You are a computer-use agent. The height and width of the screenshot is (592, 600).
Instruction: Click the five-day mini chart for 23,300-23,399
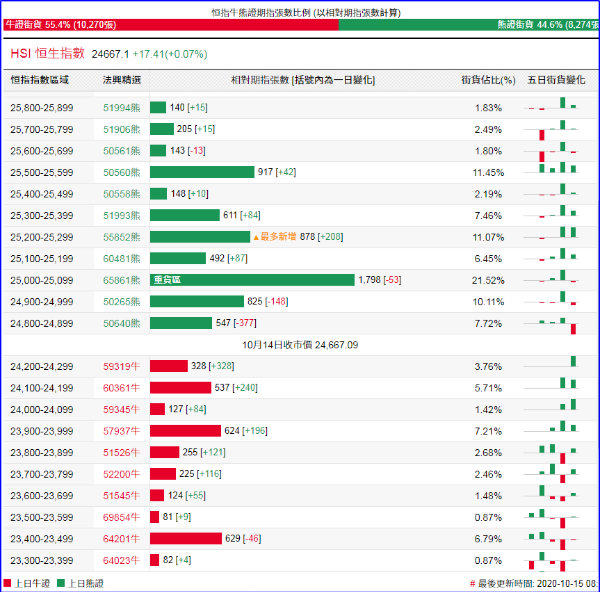[x=551, y=561]
